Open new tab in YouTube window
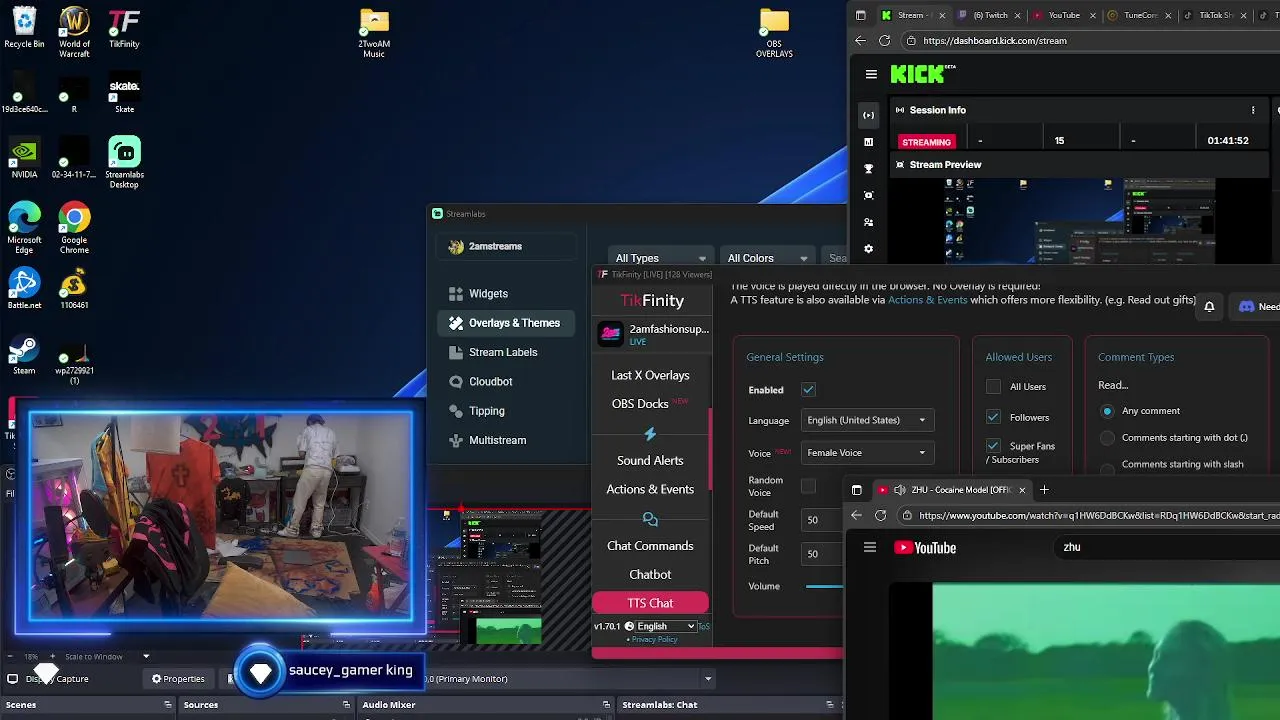Viewport: 1280px width, 720px height. (1044, 490)
